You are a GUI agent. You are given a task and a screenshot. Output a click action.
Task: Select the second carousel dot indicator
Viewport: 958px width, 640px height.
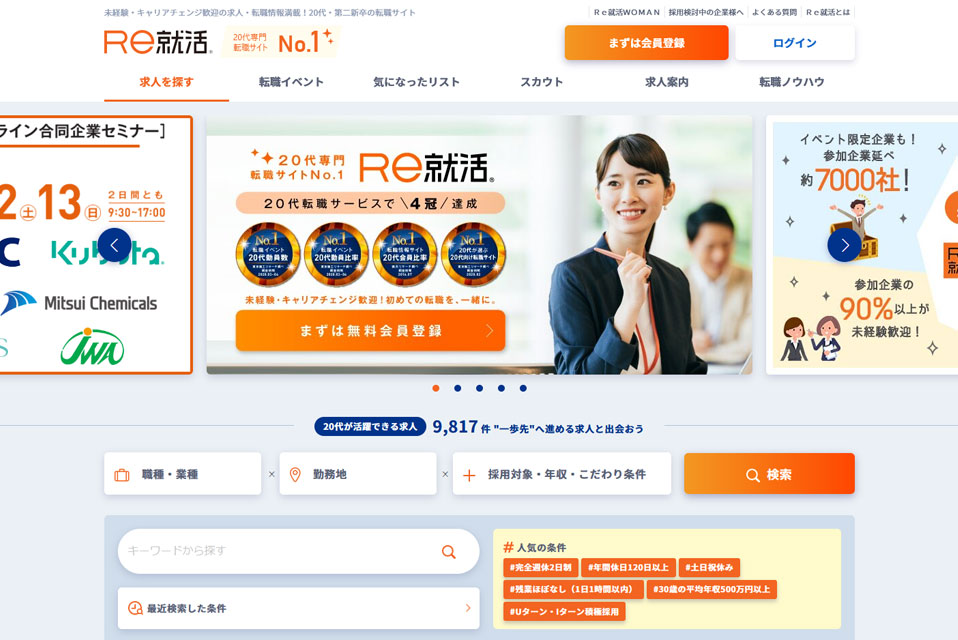tap(458, 388)
